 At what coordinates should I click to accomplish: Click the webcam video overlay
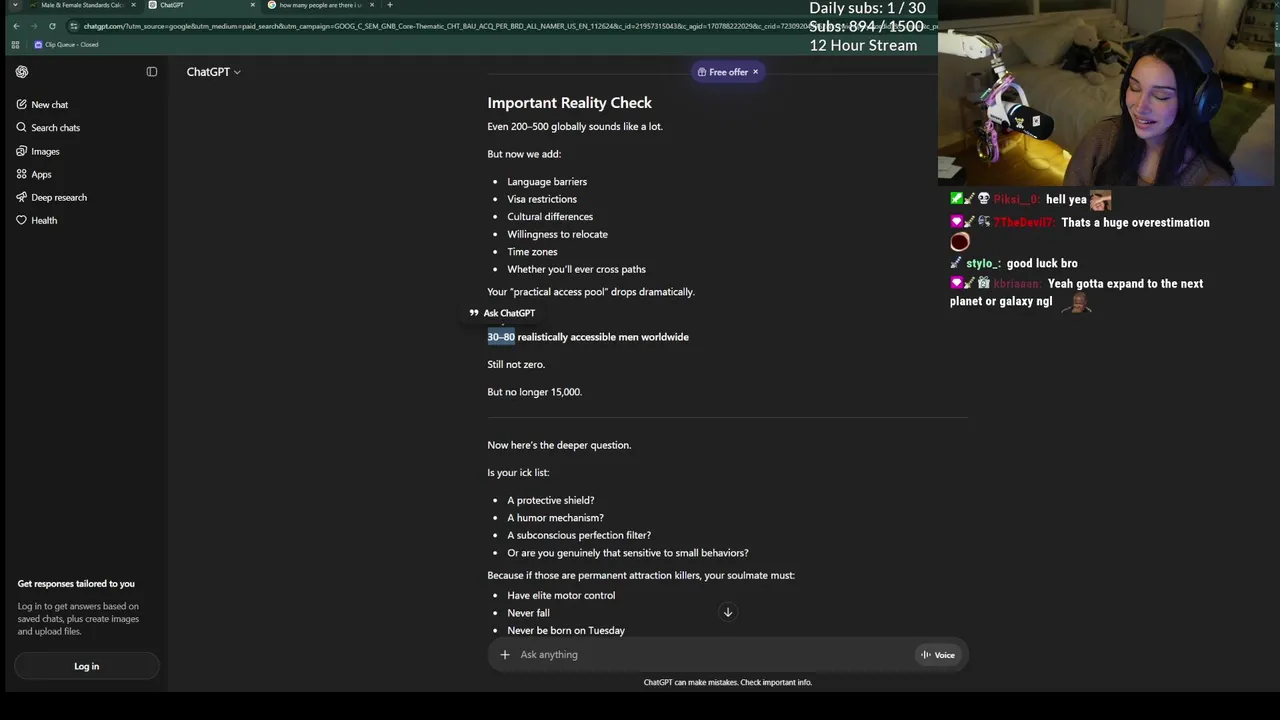pyautogui.click(x=1106, y=93)
